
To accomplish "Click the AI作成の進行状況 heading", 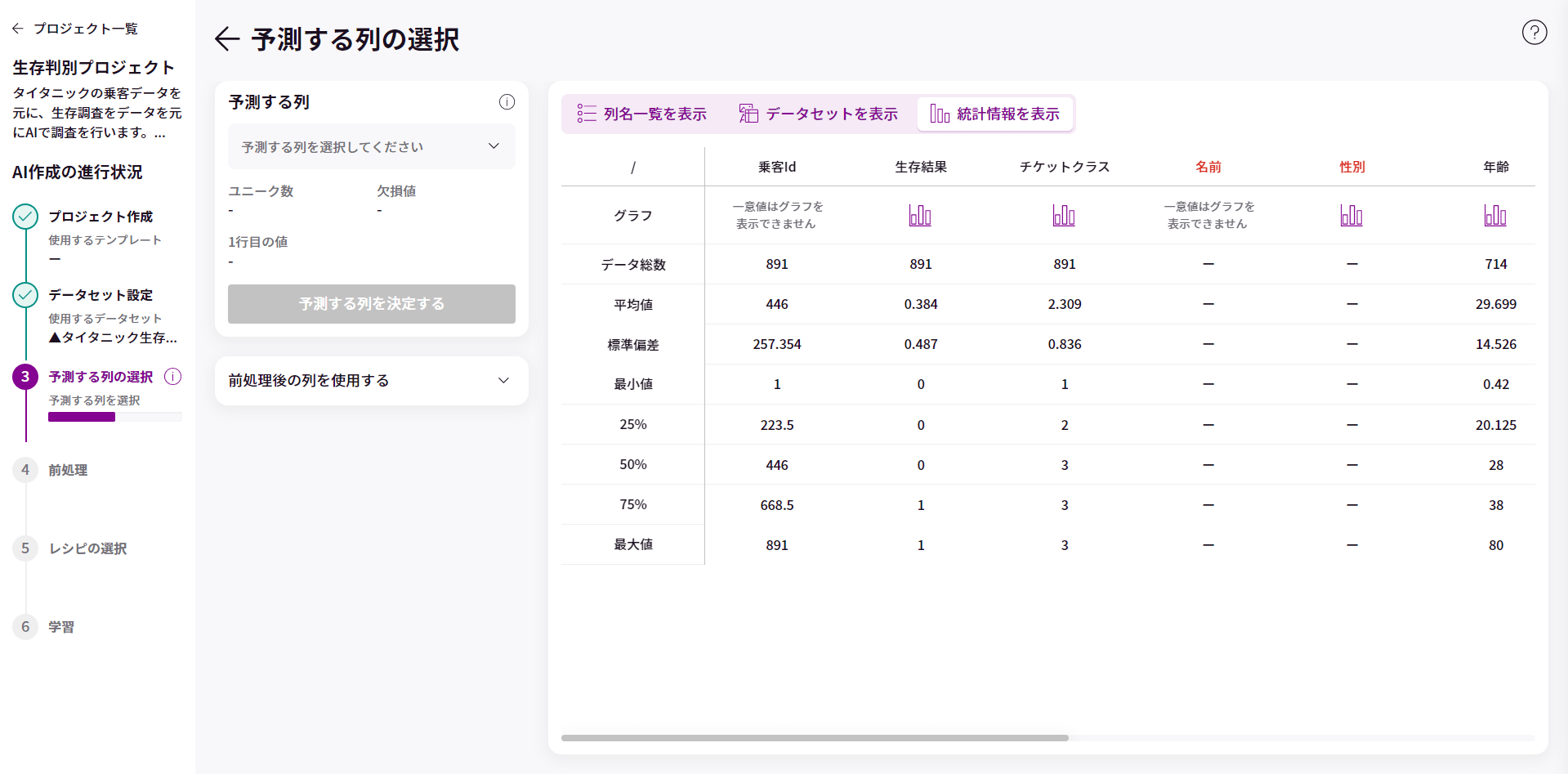I will tap(77, 172).
